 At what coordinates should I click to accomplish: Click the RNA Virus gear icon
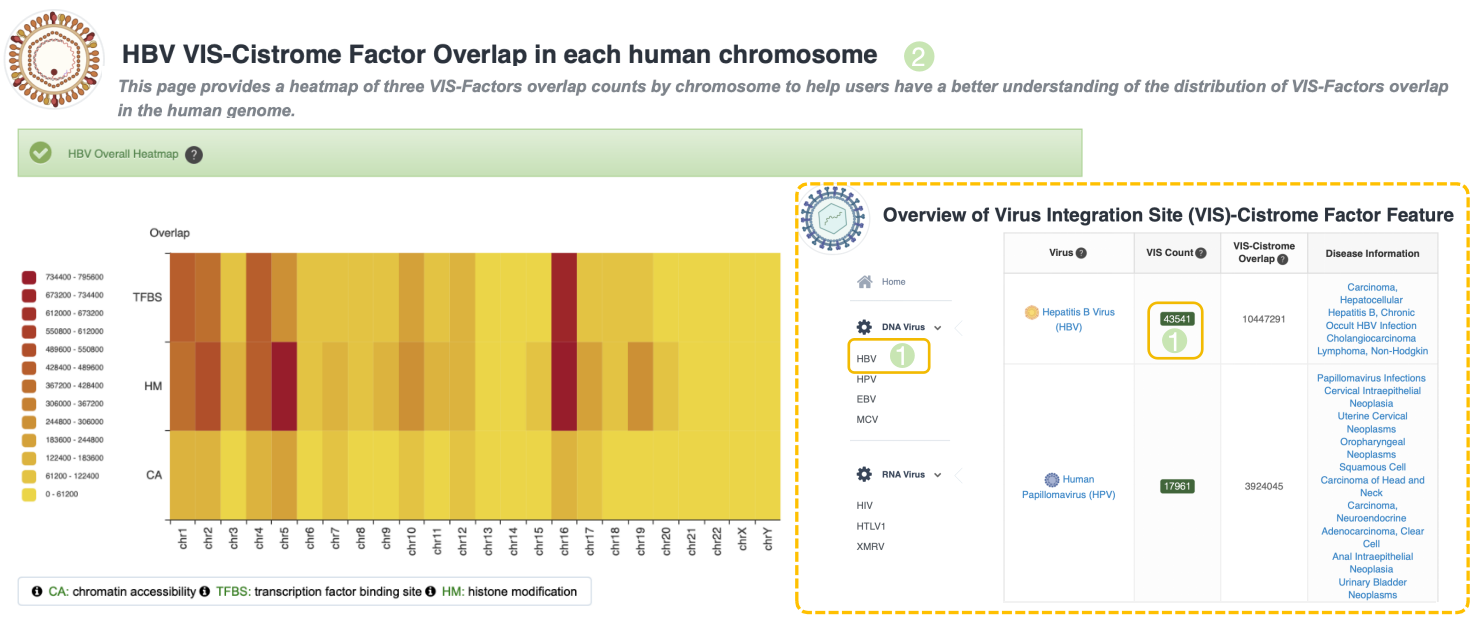[865, 474]
